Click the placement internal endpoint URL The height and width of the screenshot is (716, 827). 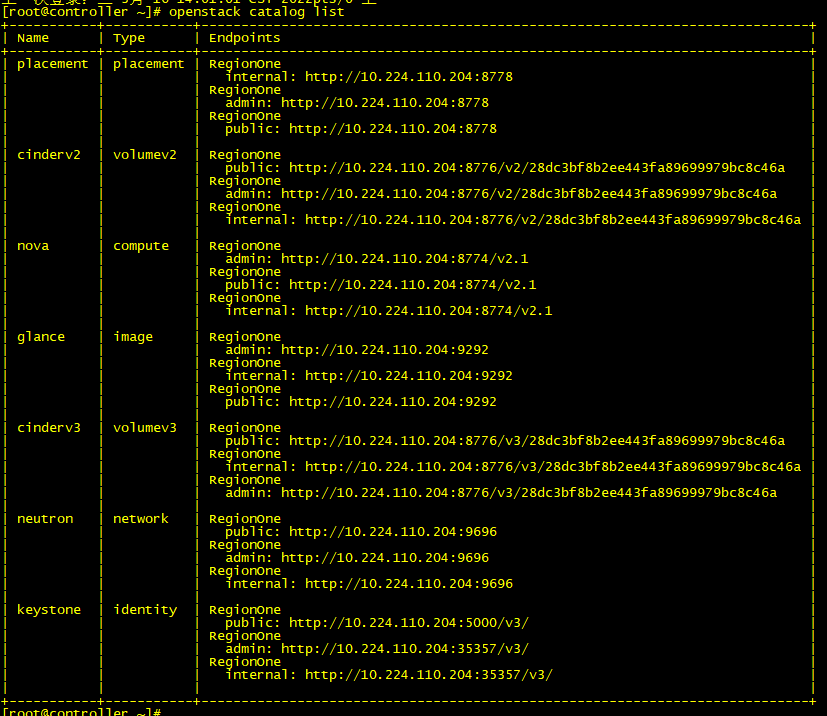tap(408, 77)
